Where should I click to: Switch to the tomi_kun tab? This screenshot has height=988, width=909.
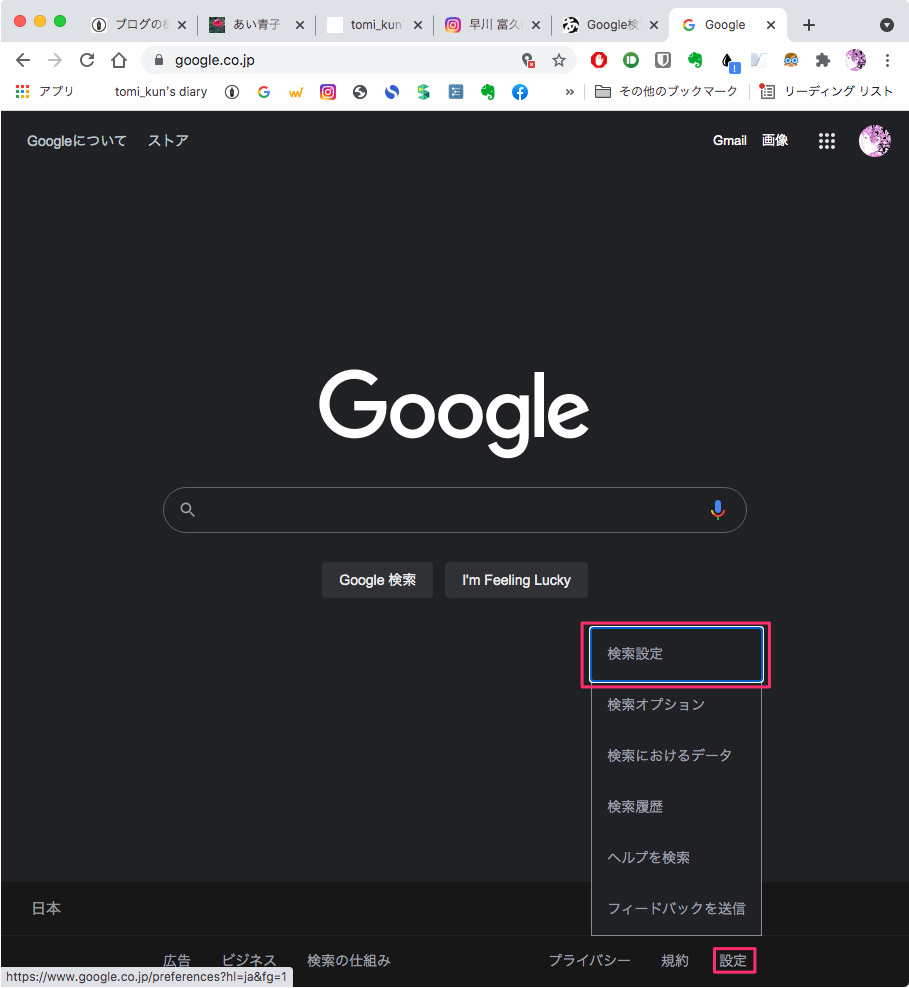(375, 25)
